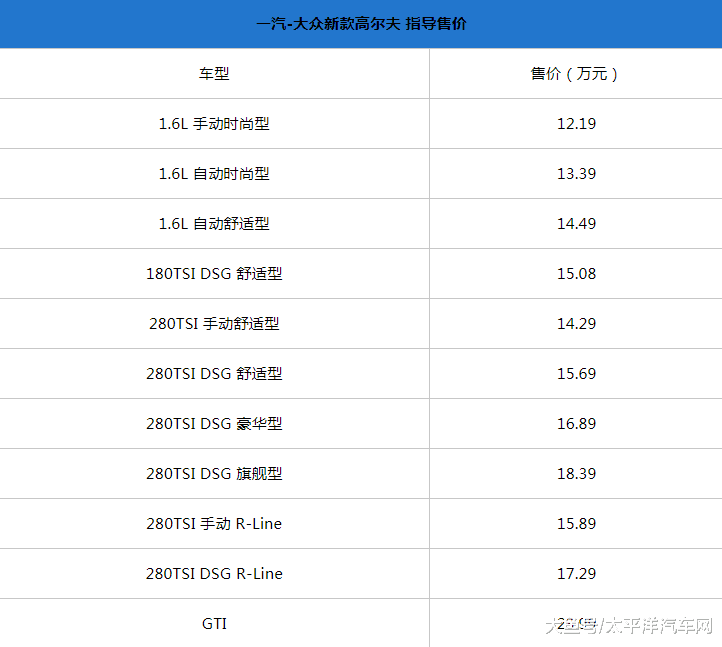Viewport: 722px width, 647px height.
Task: Click the 'GTI' model cell
Action: click(214, 624)
